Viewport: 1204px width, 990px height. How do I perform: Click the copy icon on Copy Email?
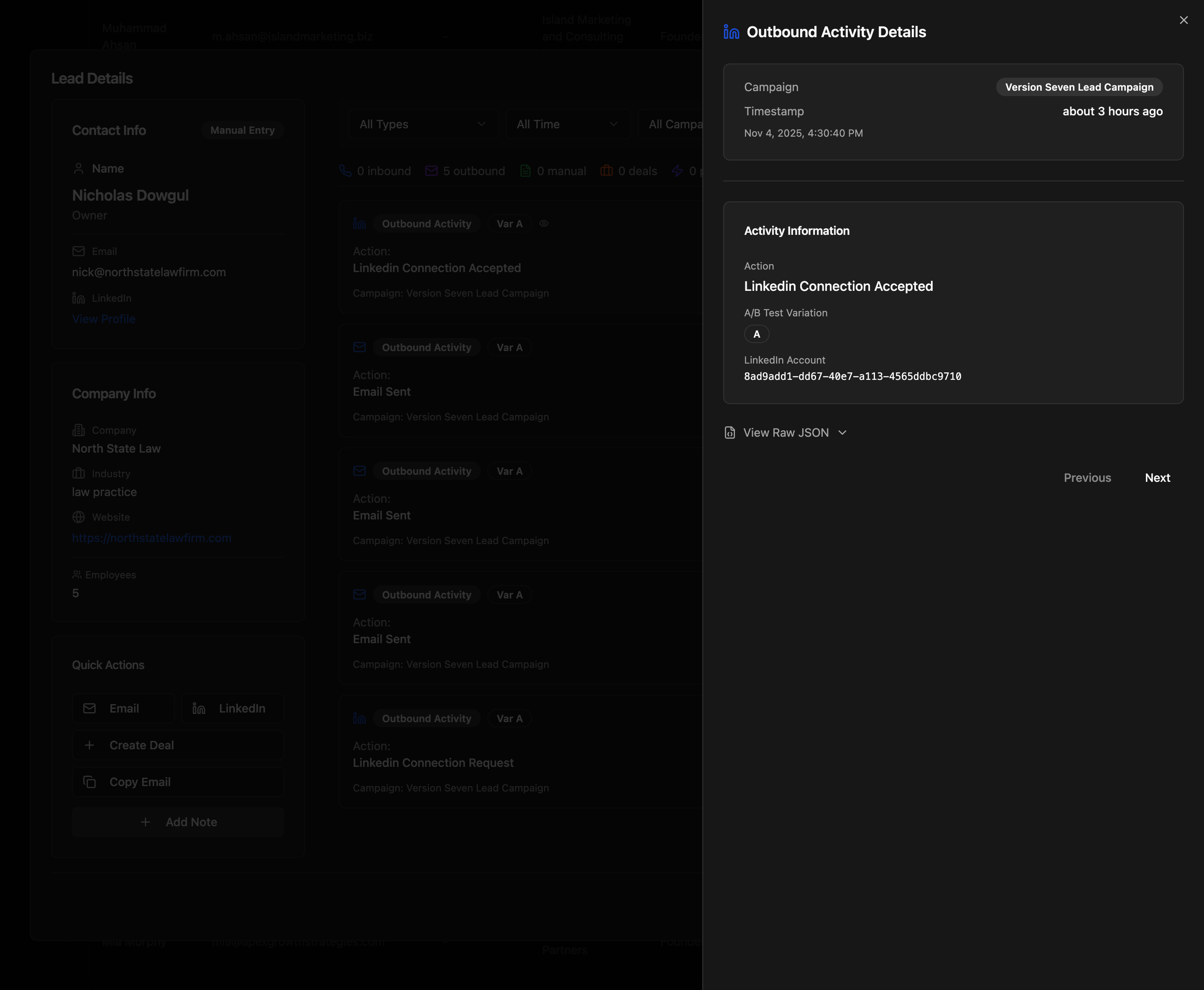pos(89,782)
